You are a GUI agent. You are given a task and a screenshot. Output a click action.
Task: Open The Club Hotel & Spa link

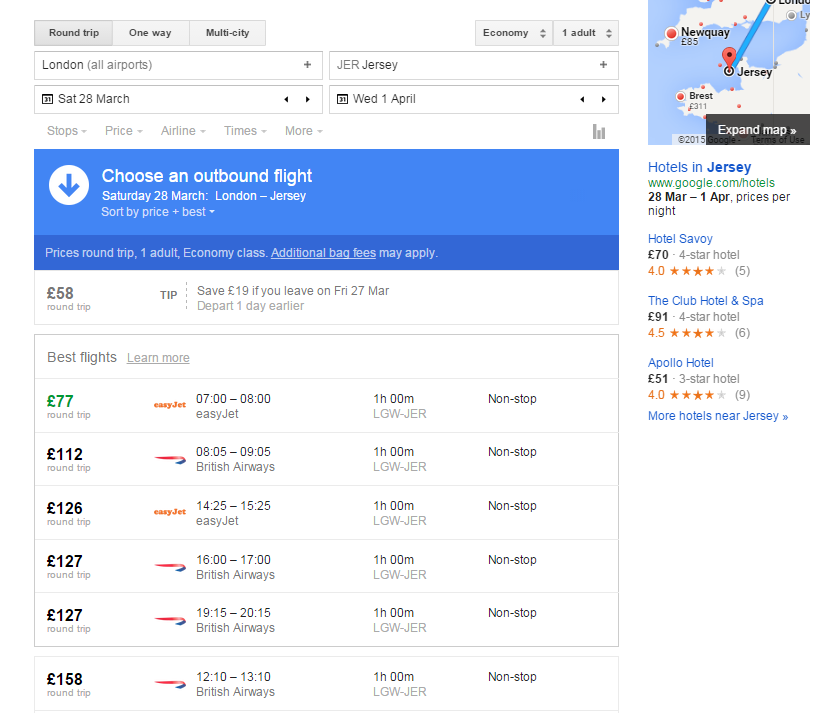pyautogui.click(x=705, y=301)
